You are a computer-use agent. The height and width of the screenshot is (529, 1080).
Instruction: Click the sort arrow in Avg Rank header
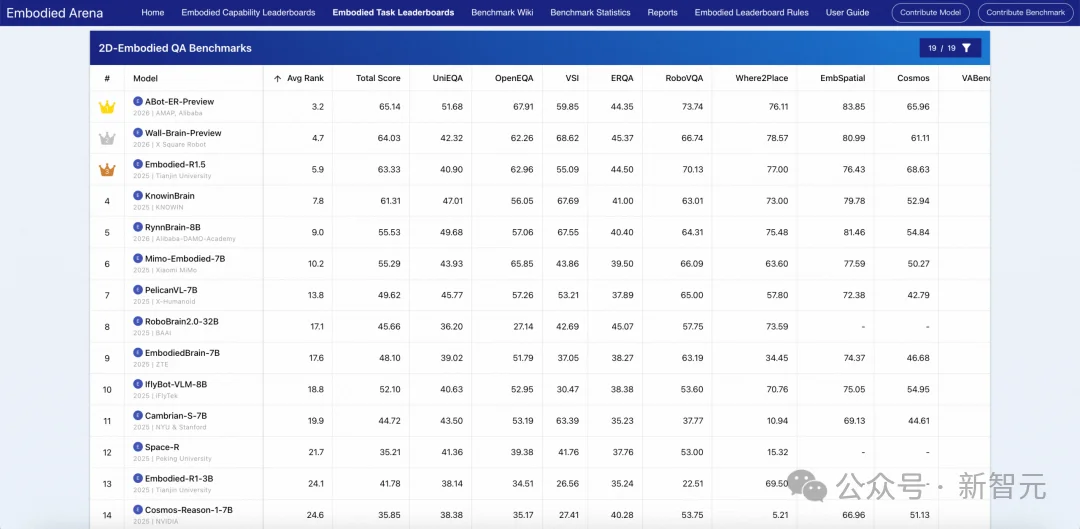(278, 79)
